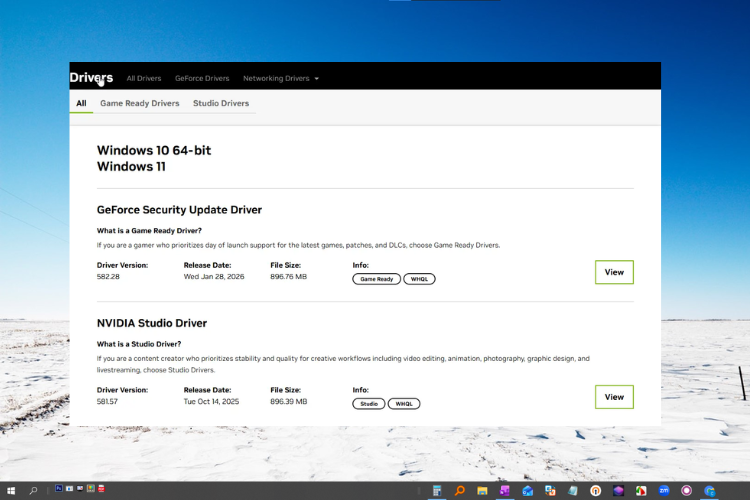Open File Explorer from the taskbar
This screenshot has height=500, width=750.
[x=482, y=491]
